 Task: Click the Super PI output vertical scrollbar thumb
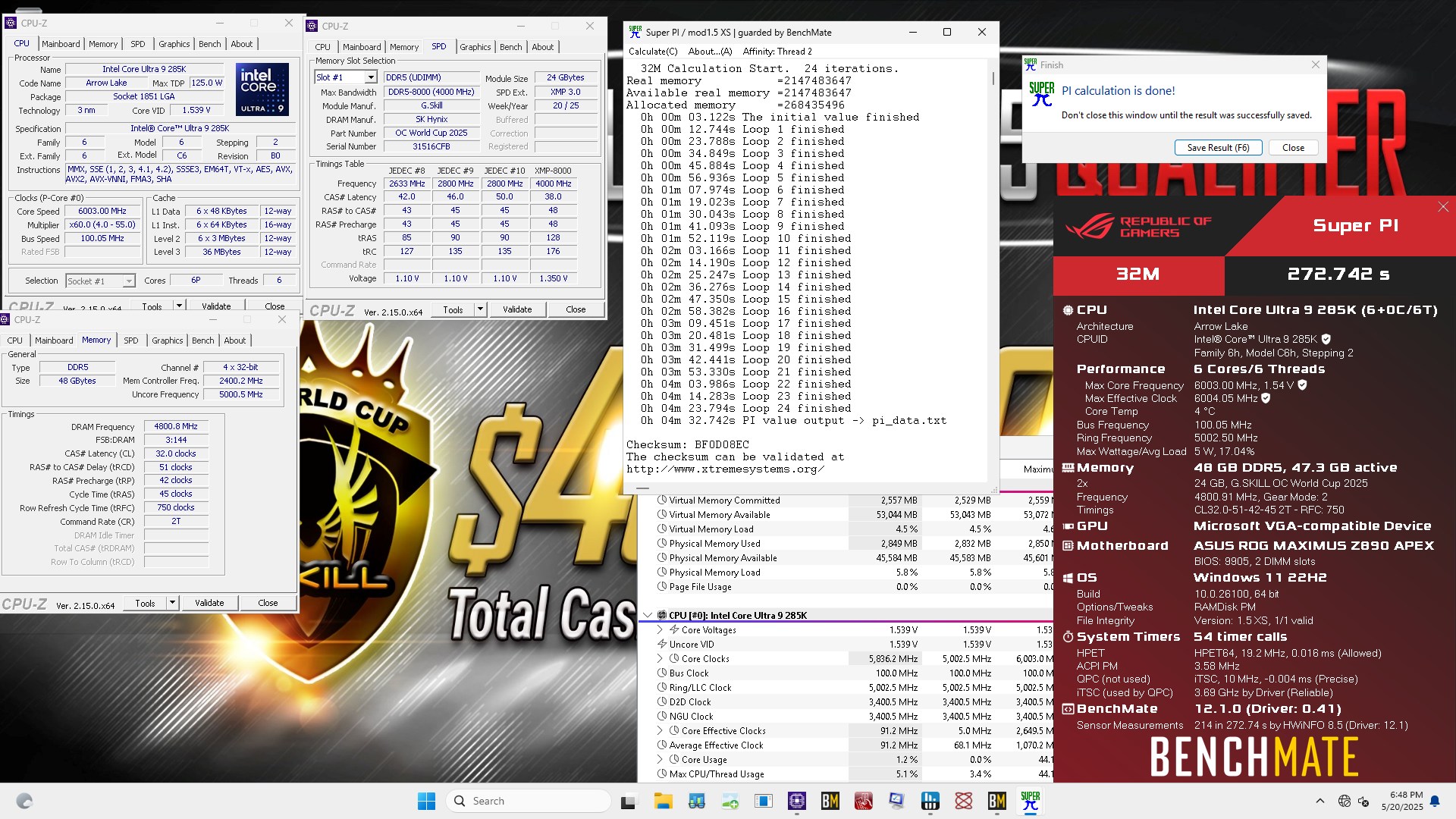993,78
